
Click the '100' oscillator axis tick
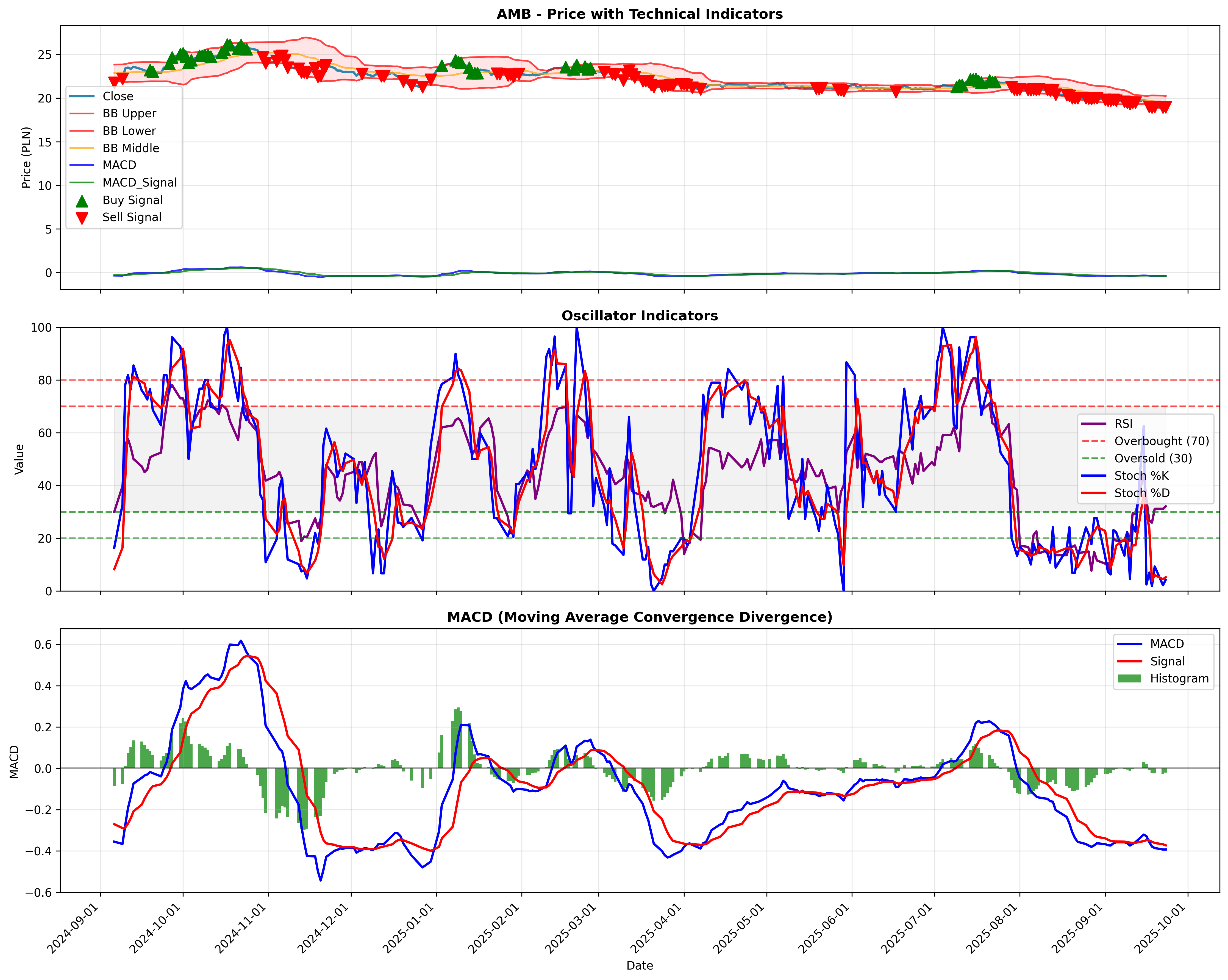(41, 327)
